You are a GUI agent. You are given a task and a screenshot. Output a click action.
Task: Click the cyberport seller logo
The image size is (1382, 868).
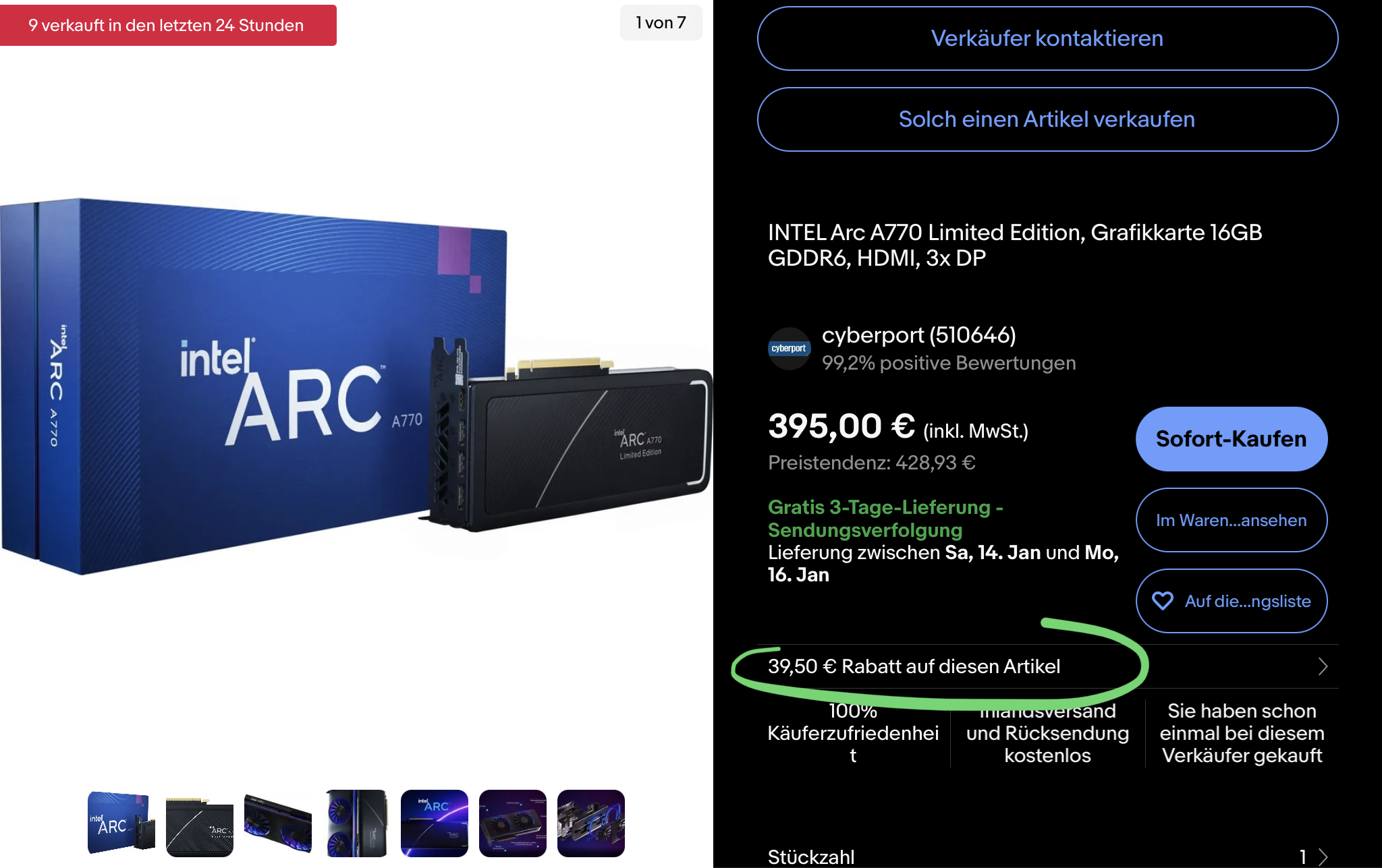(x=789, y=349)
